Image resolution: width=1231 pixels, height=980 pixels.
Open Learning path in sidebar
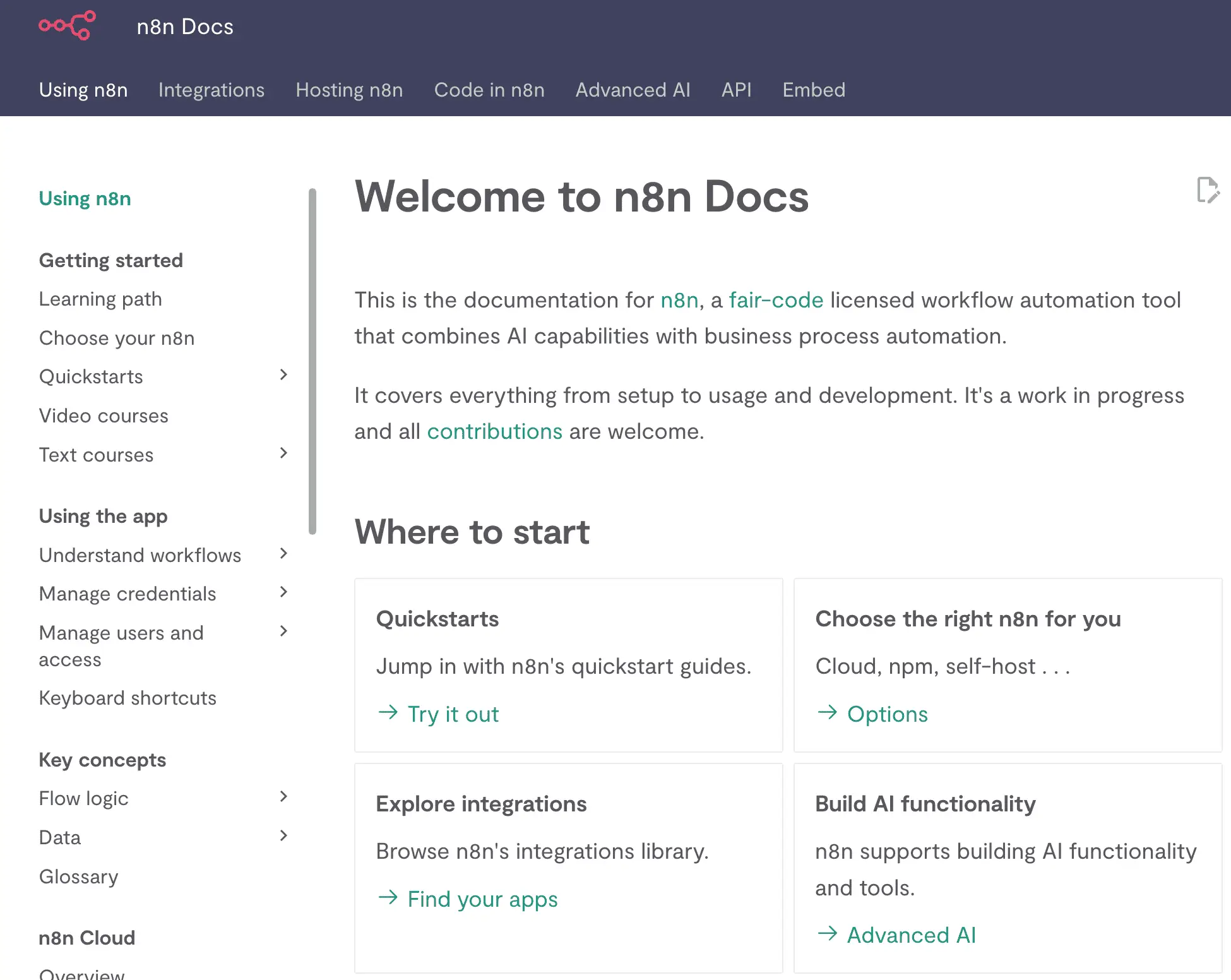(100, 299)
